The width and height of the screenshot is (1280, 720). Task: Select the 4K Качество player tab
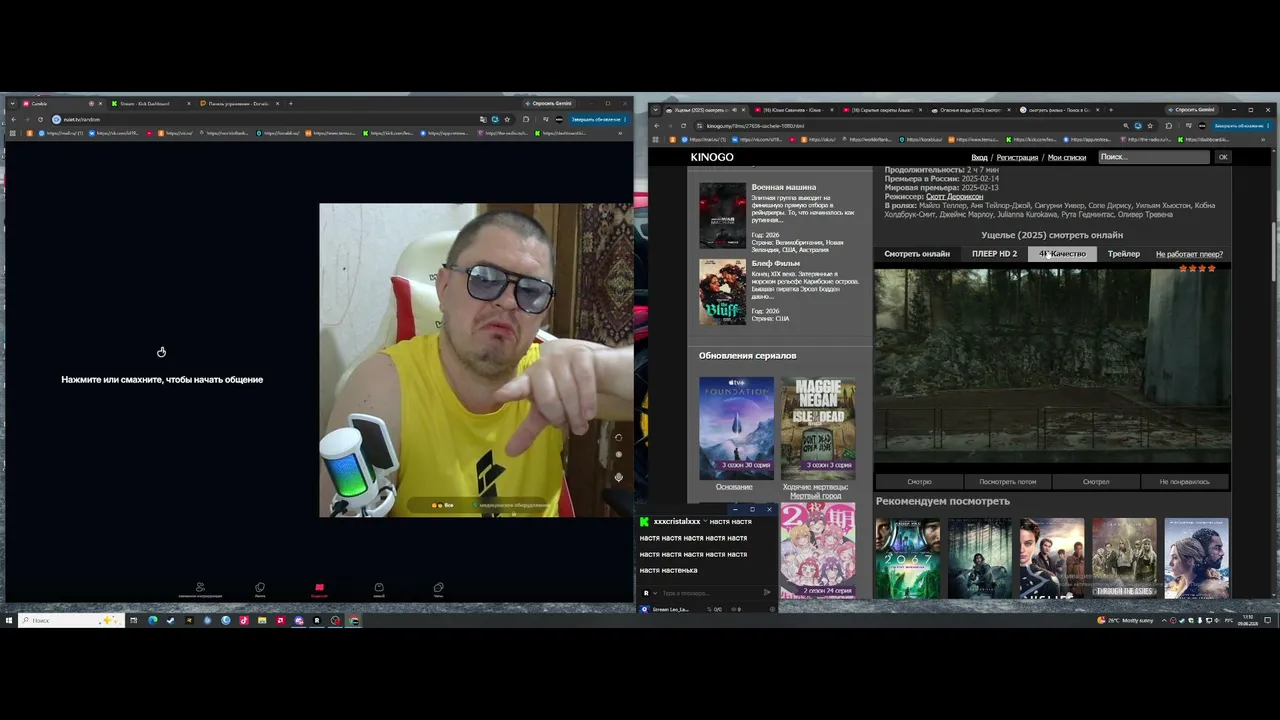pos(1062,254)
